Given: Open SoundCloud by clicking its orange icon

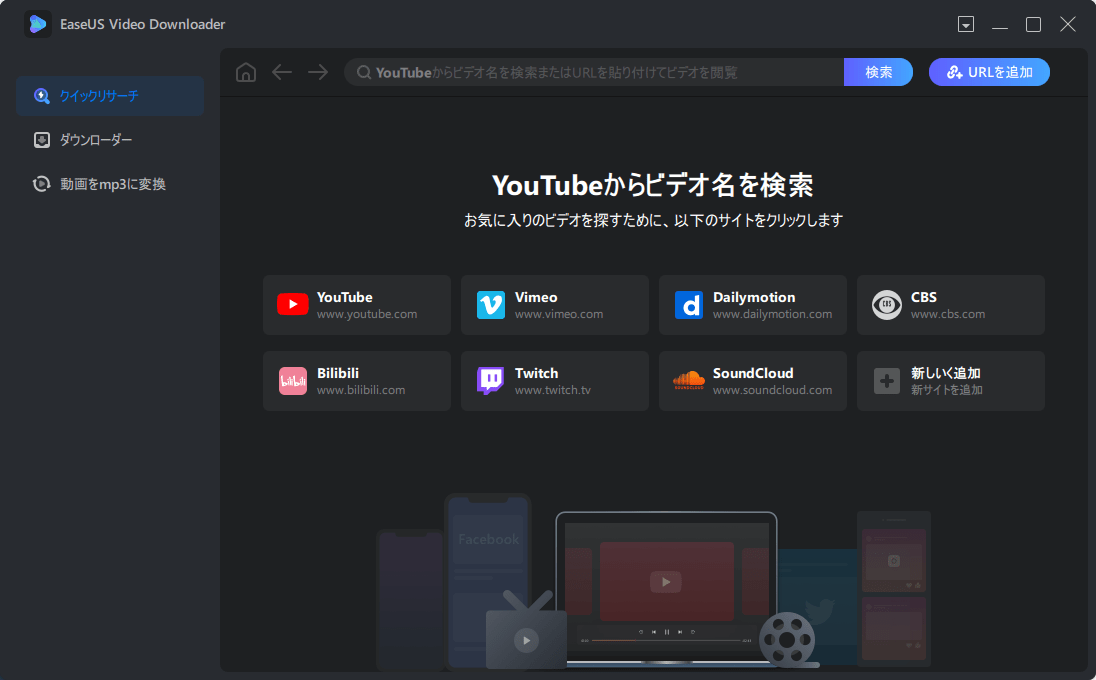Looking at the screenshot, I should 688,380.
